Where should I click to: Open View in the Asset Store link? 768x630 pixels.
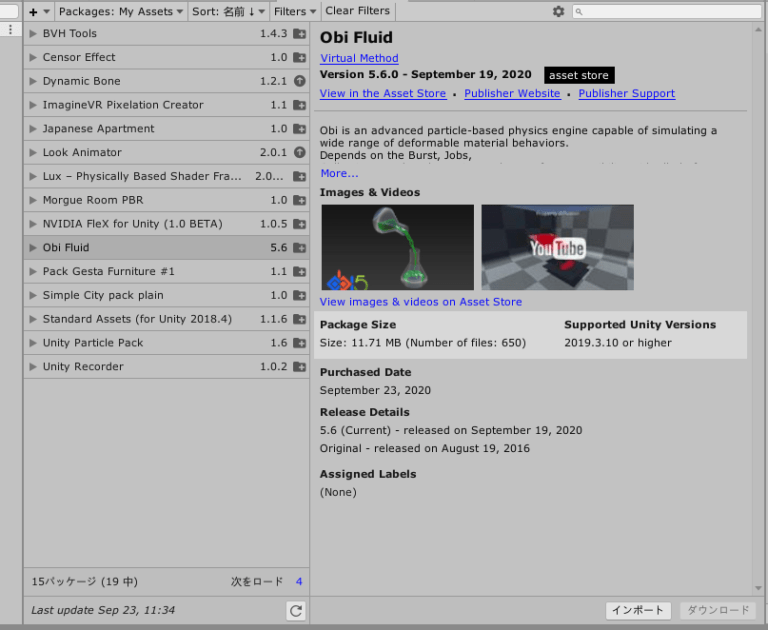tap(382, 94)
